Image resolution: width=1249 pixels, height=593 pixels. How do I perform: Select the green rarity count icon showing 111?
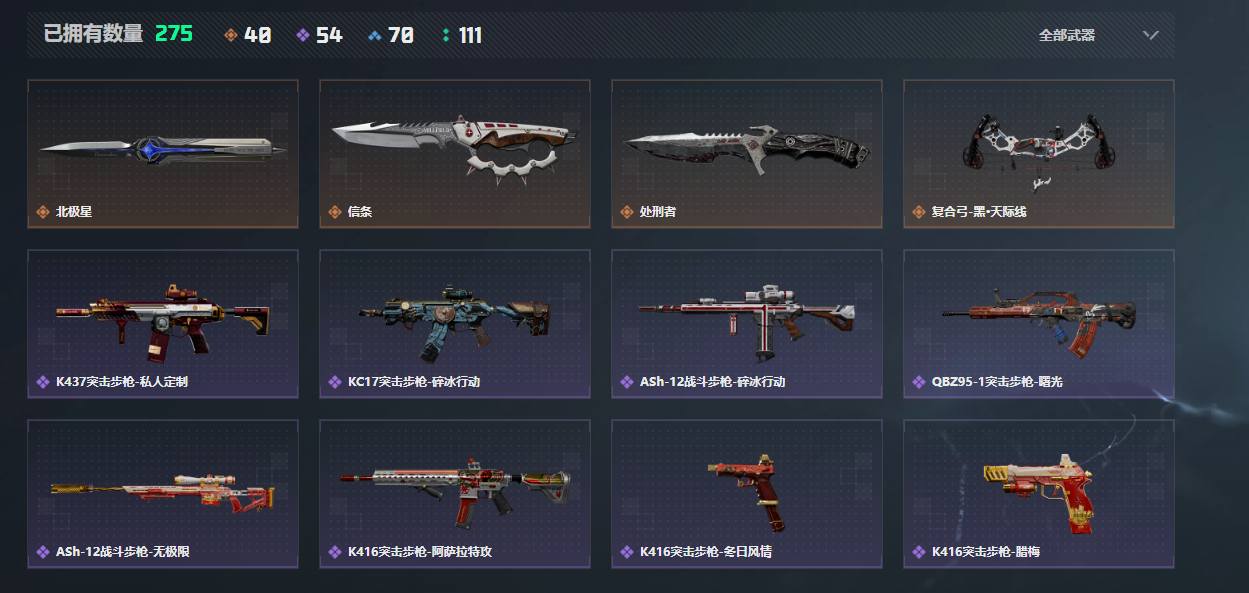[x=446, y=35]
